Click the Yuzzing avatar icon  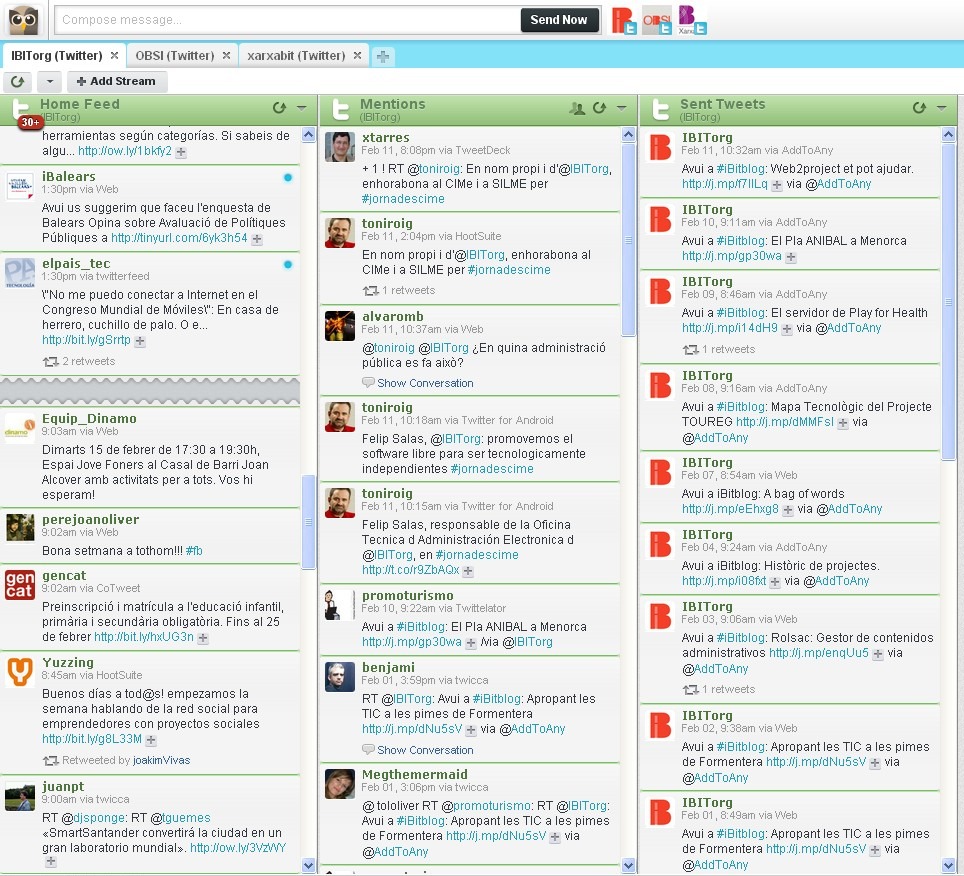[x=20, y=671]
